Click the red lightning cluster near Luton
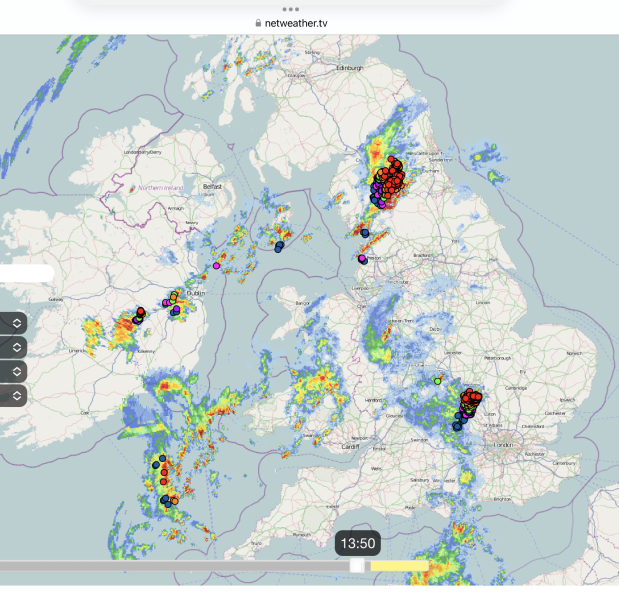 (472, 397)
